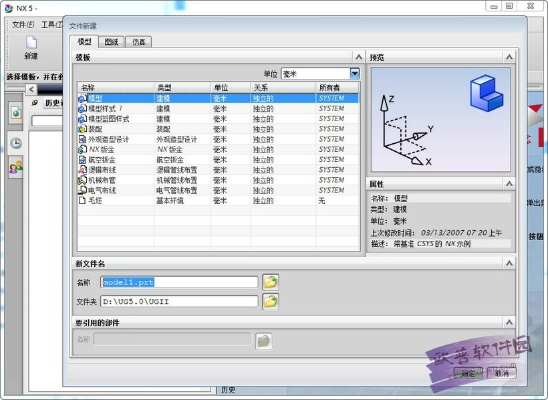Screen dimensions: 548x400
Task: Collapse the 要引用的部件 section
Action: 509,322
